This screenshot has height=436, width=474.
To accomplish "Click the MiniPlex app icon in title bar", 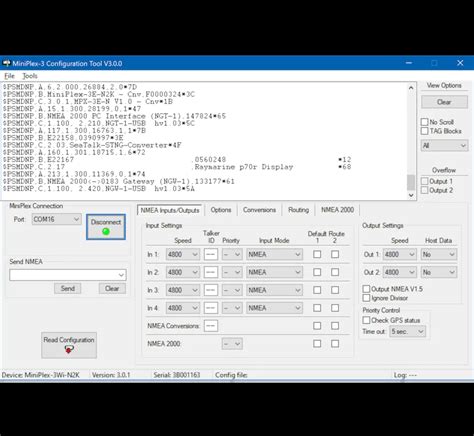I will (x=6, y=63).
